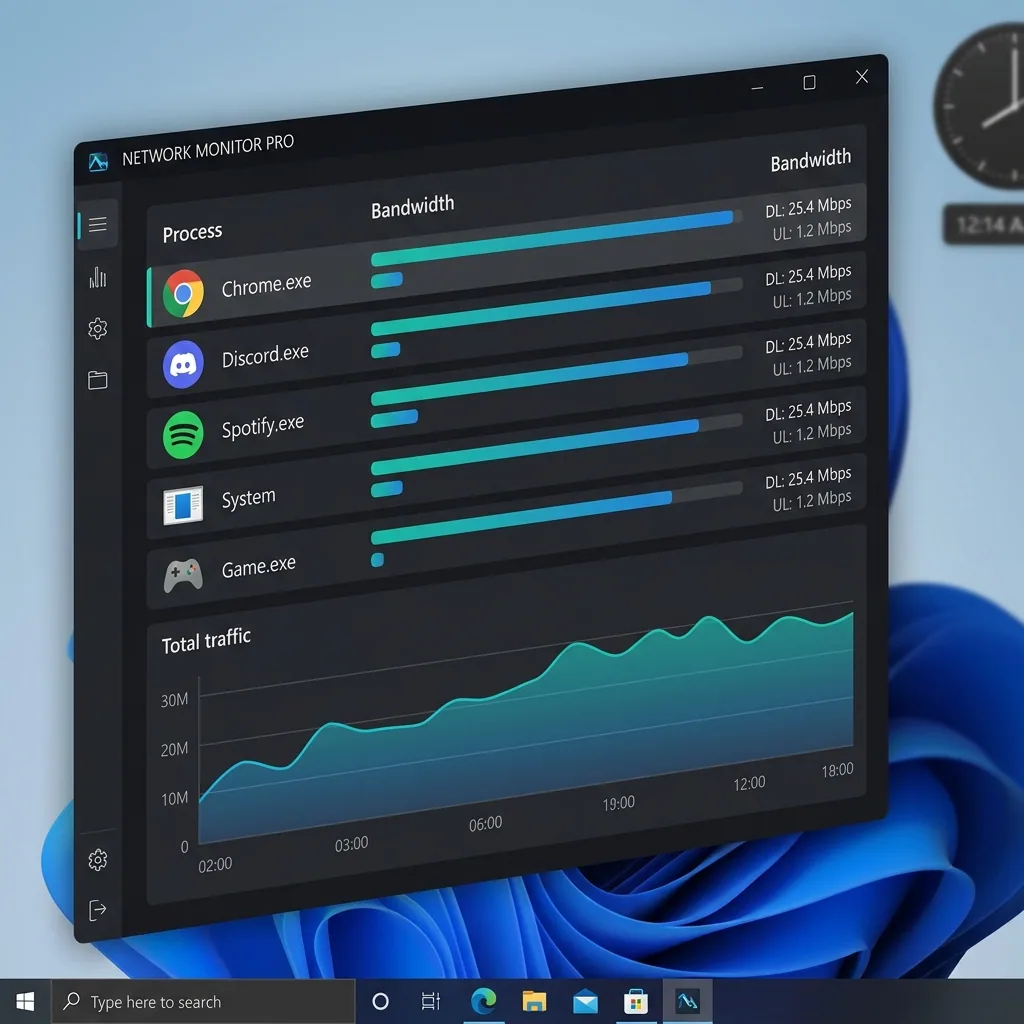Screen dimensions: 1024x1024
Task: Click the Discord.exe download bandwidth bar
Action: [x=541, y=308]
